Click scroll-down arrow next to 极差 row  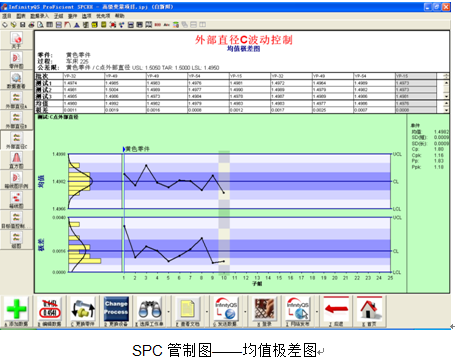tap(446, 110)
